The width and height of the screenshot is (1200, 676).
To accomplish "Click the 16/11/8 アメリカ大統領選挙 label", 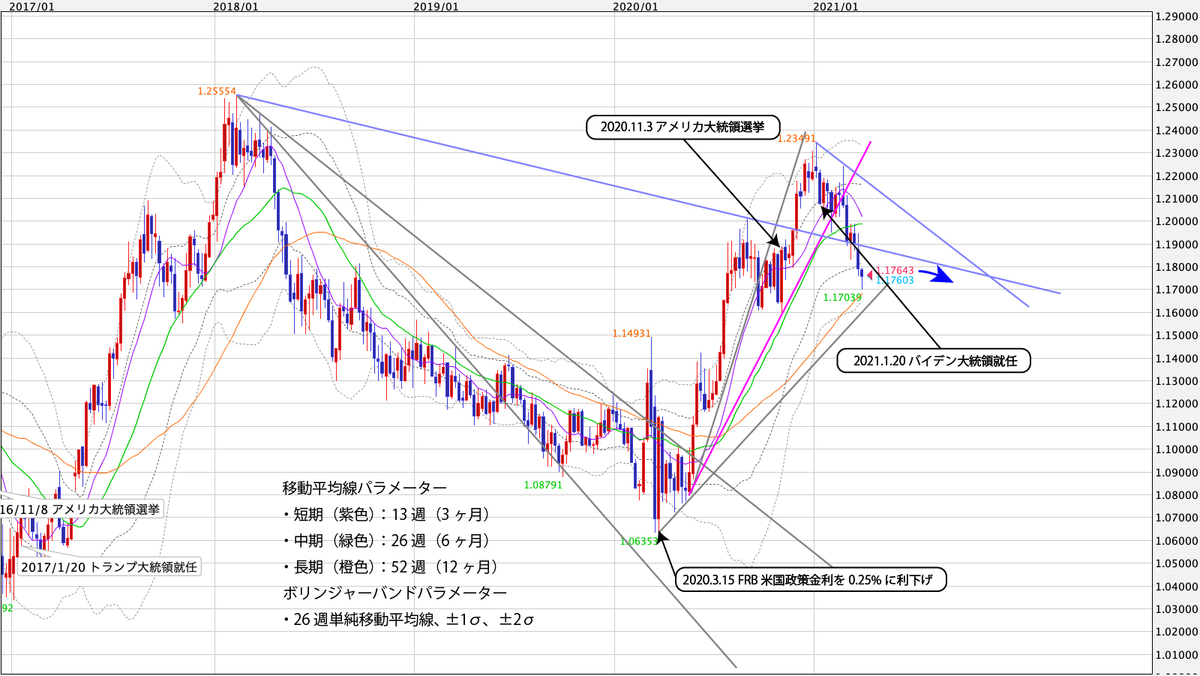I will [x=80, y=508].
